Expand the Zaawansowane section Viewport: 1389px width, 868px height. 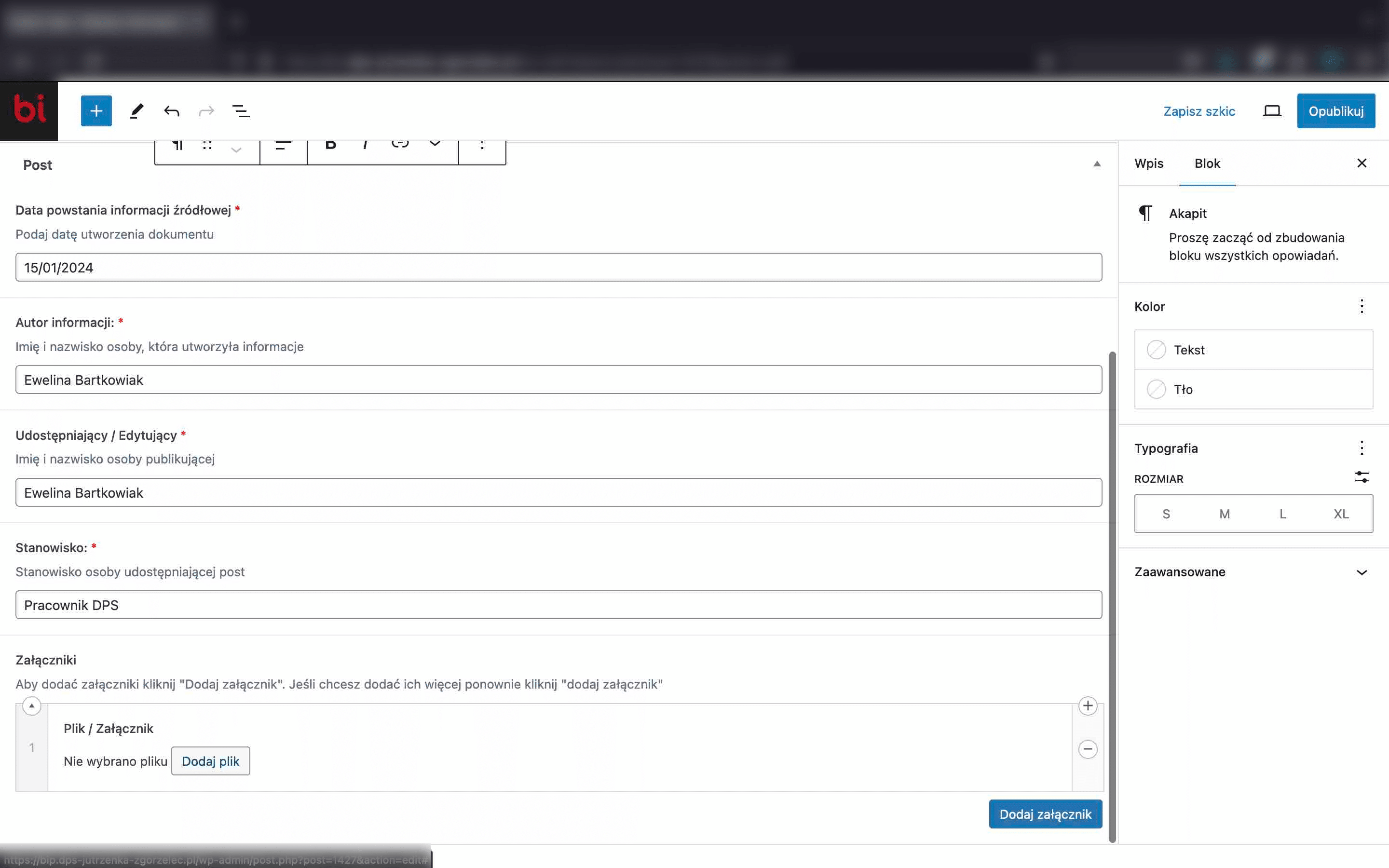(x=1253, y=572)
